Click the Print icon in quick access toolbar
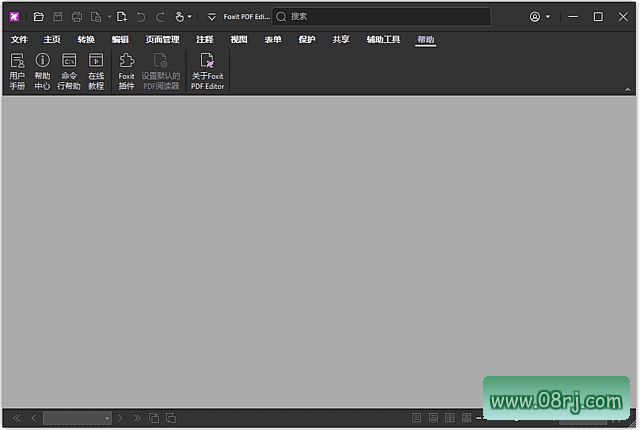 [77, 17]
